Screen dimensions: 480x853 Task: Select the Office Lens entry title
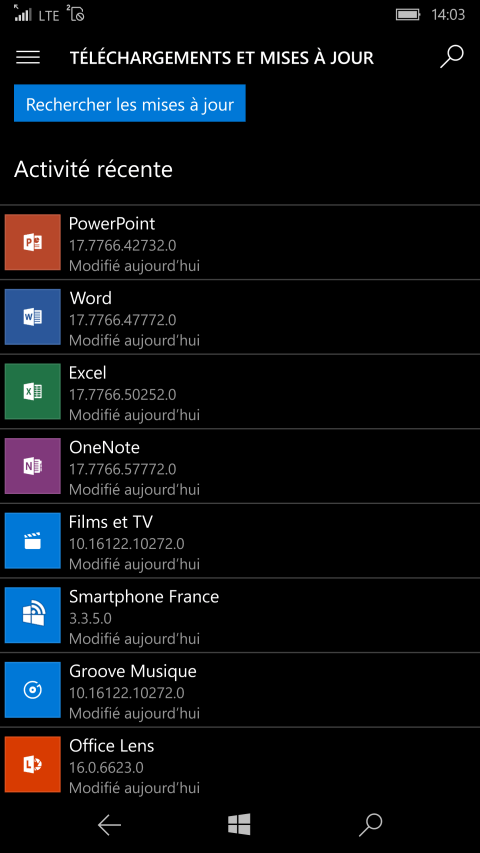click(112, 745)
